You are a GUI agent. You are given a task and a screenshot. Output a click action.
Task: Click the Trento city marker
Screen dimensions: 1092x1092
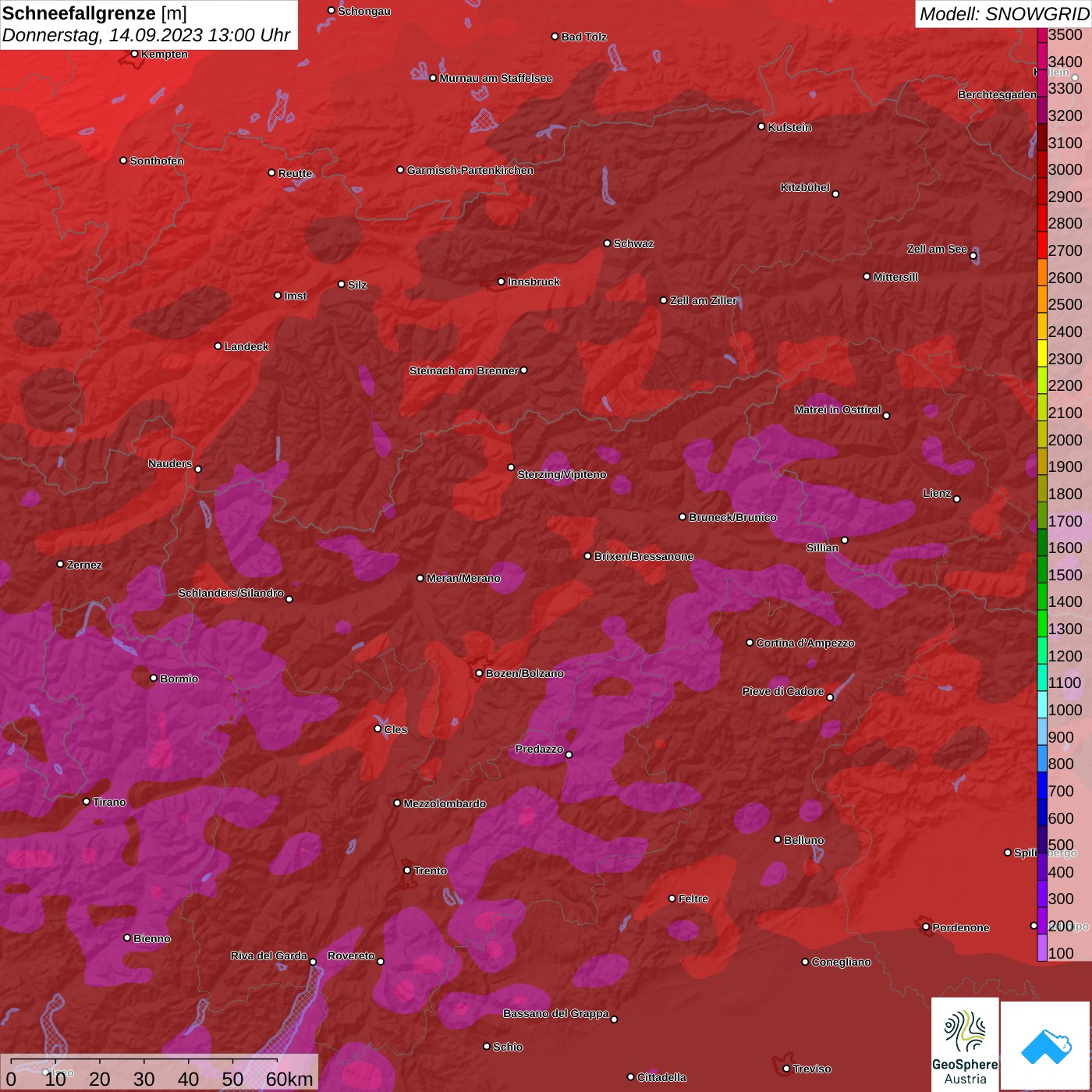pyautogui.click(x=407, y=870)
